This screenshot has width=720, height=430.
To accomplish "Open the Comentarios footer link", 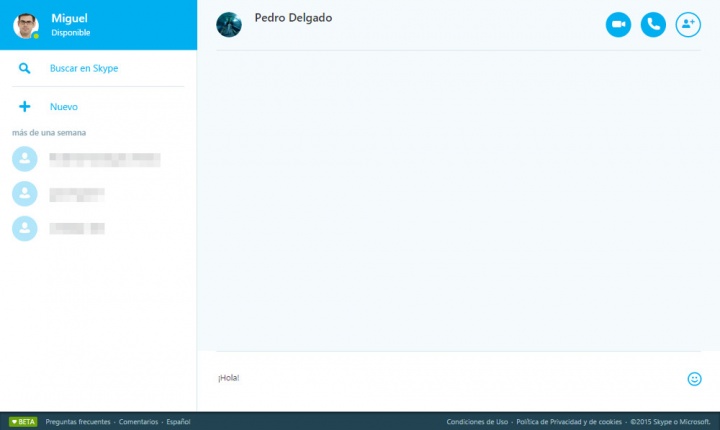I will [x=138, y=422].
